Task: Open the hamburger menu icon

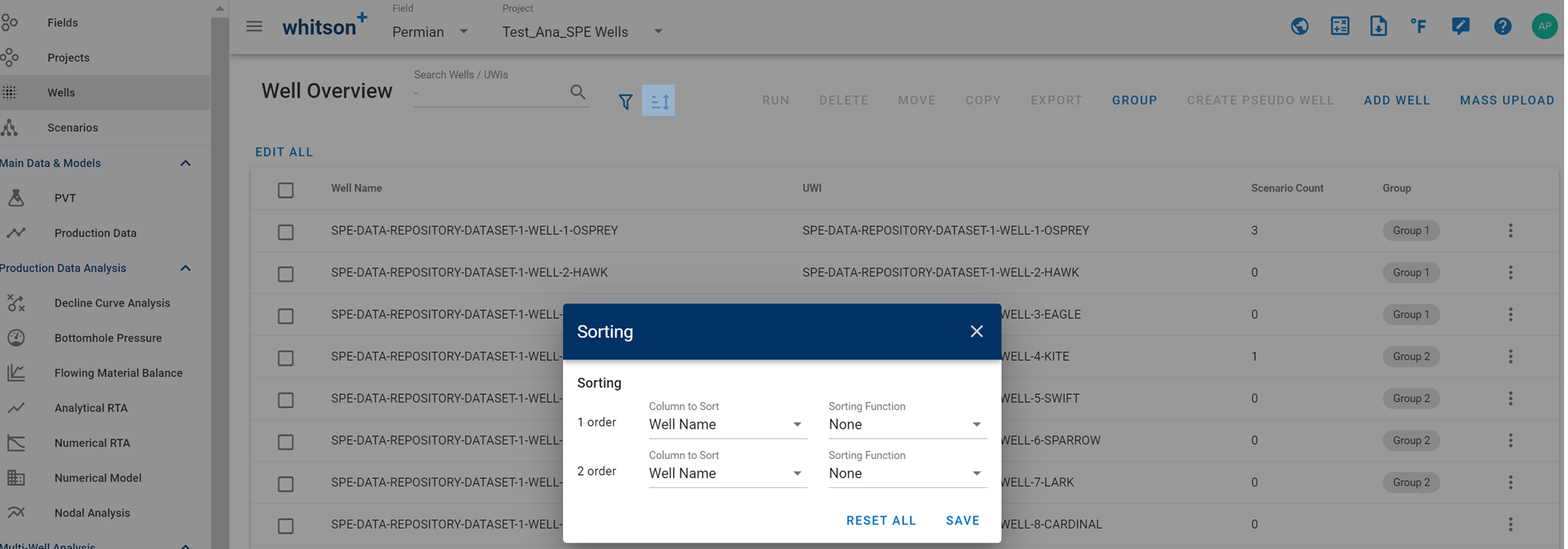Action: tap(254, 27)
